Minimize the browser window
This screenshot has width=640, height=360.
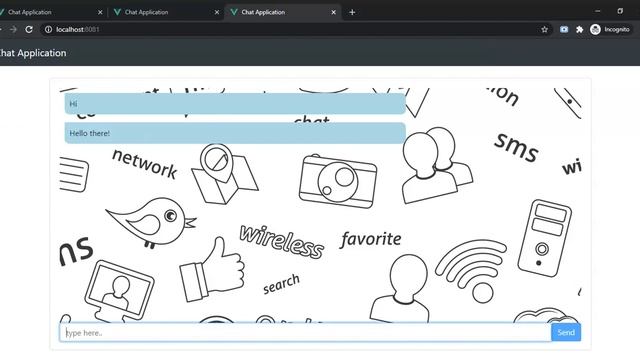pos(598,11)
